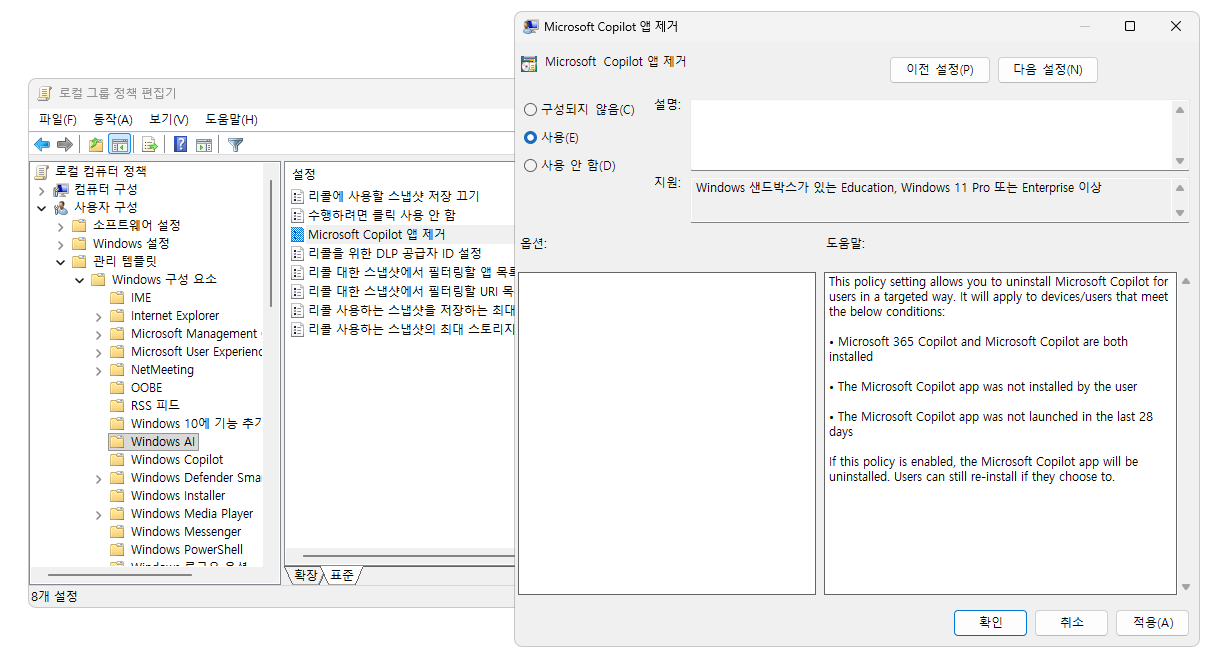
Task: Collapse the 사용자 구성 node
Action: click(x=42, y=208)
